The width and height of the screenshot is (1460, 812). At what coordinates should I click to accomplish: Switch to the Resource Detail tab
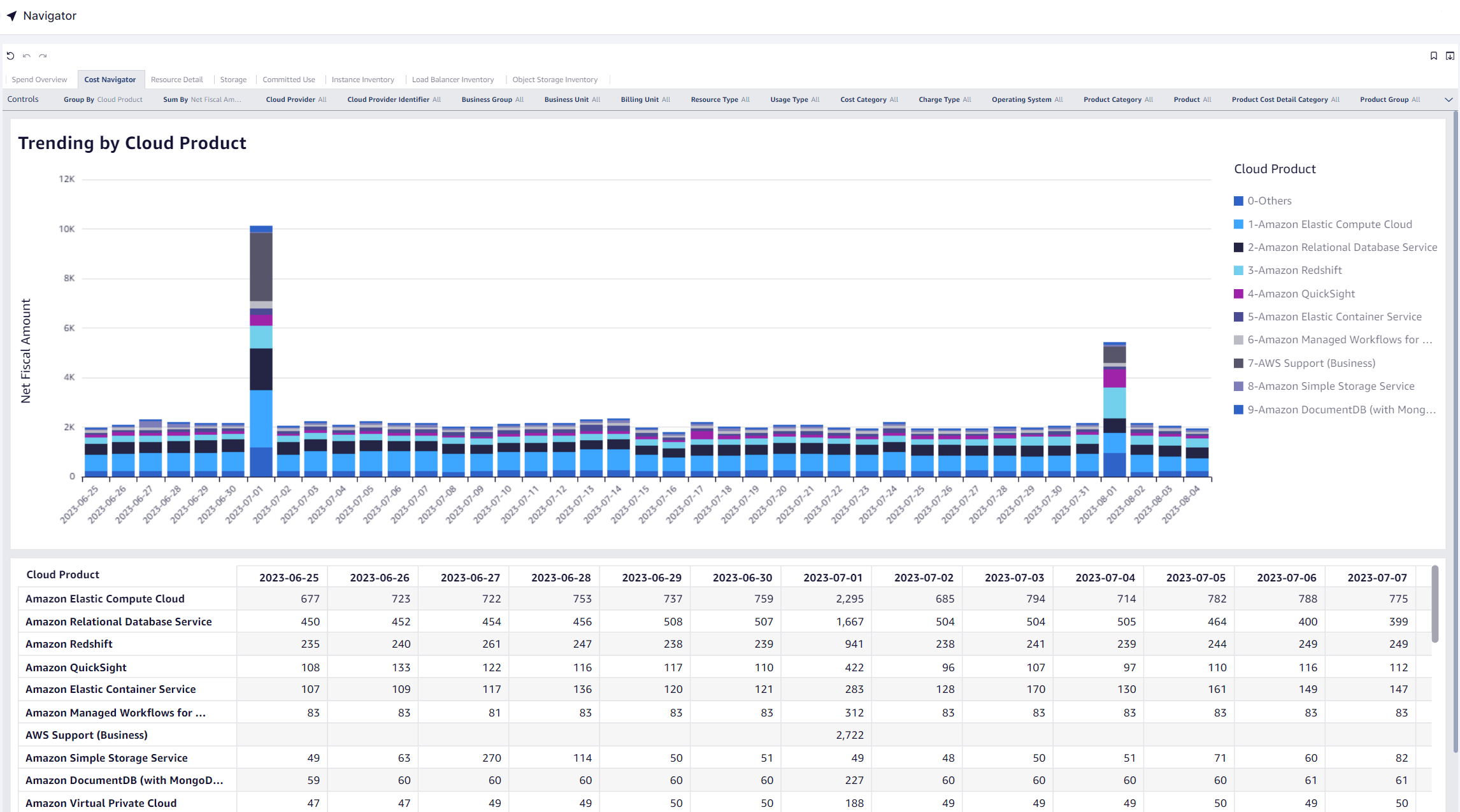point(176,80)
